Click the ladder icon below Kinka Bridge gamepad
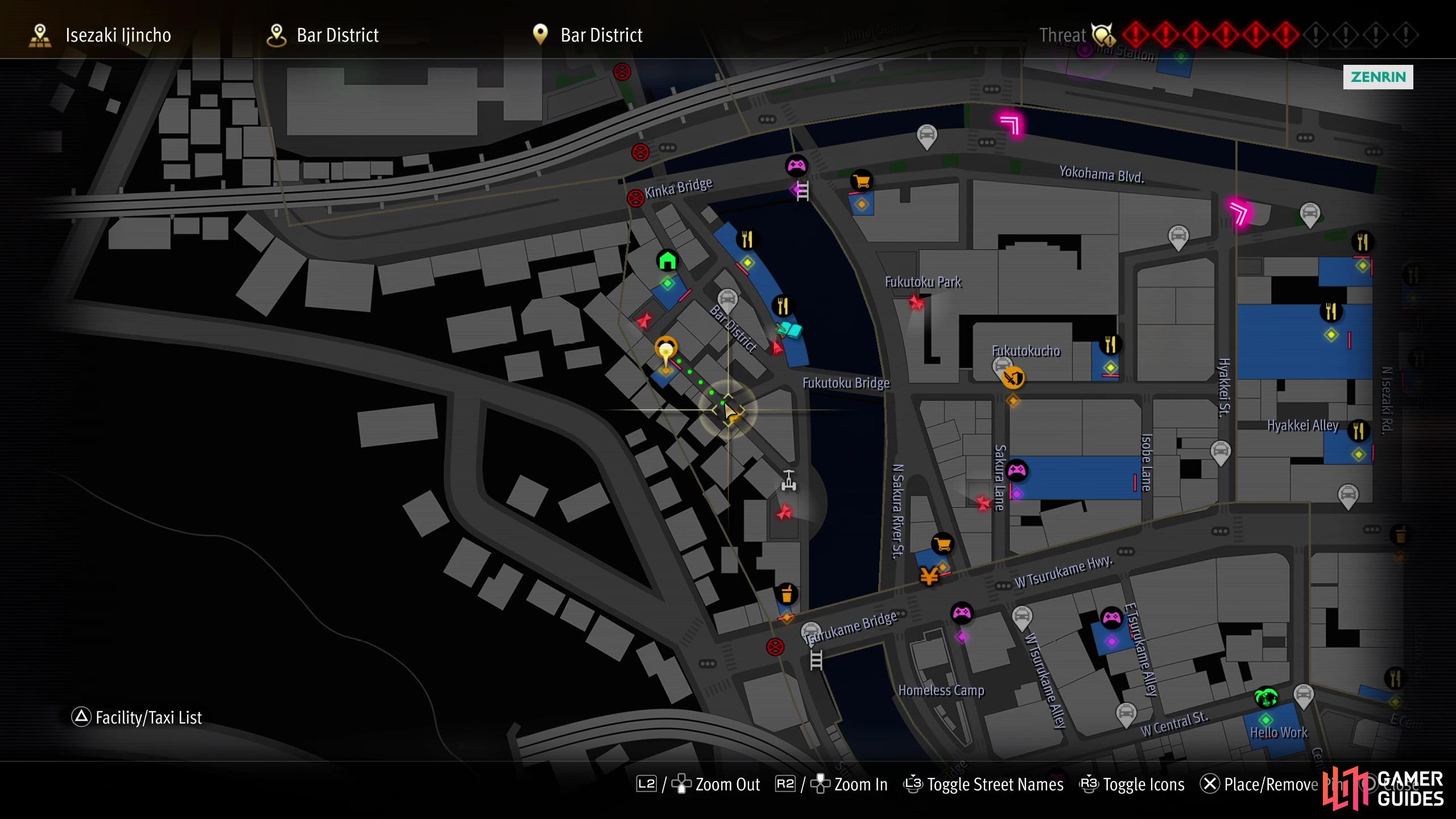The image size is (1456, 819). coord(803,191)
